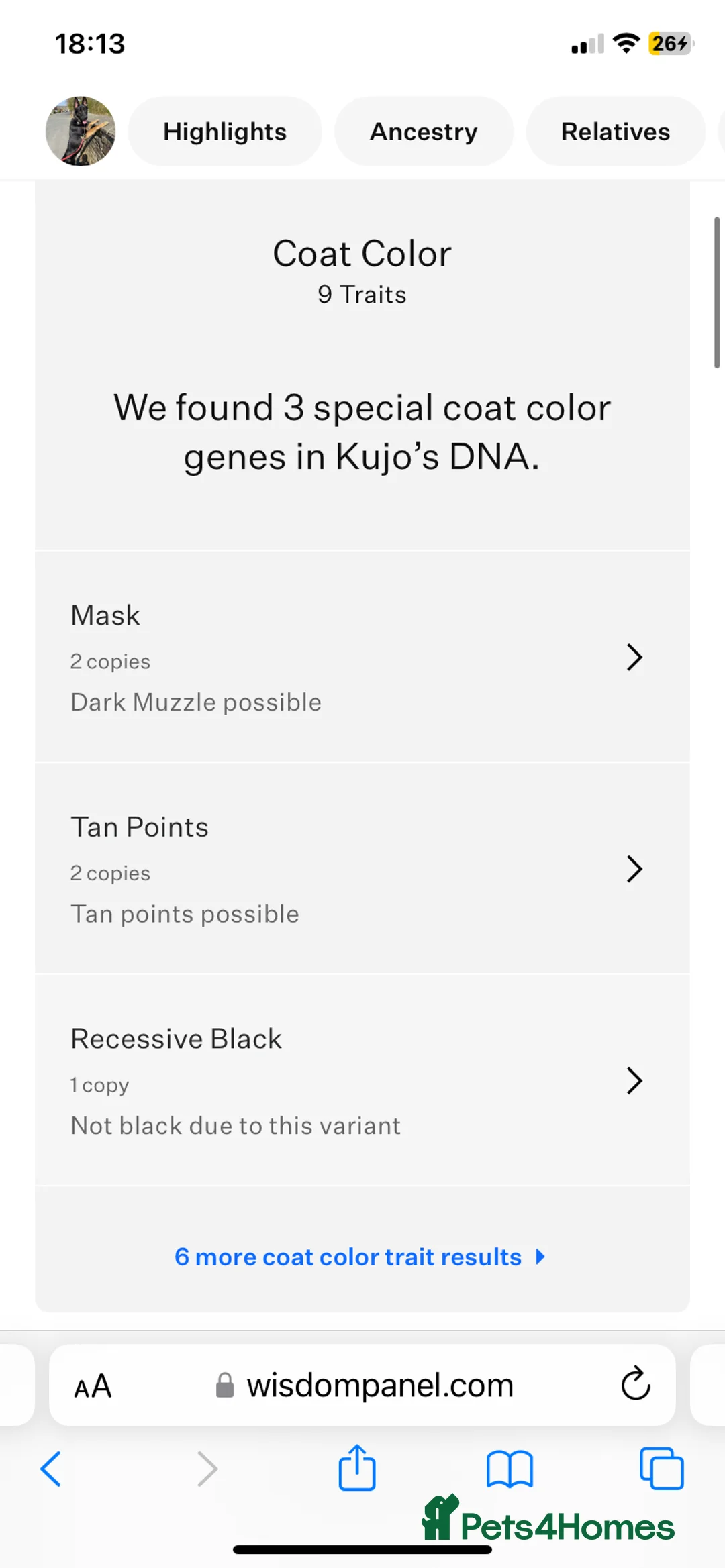Viewport: 725px width, 1568px height.
Task: Expand the Tan Points trait chevron
Action: (x=634, y=869)
